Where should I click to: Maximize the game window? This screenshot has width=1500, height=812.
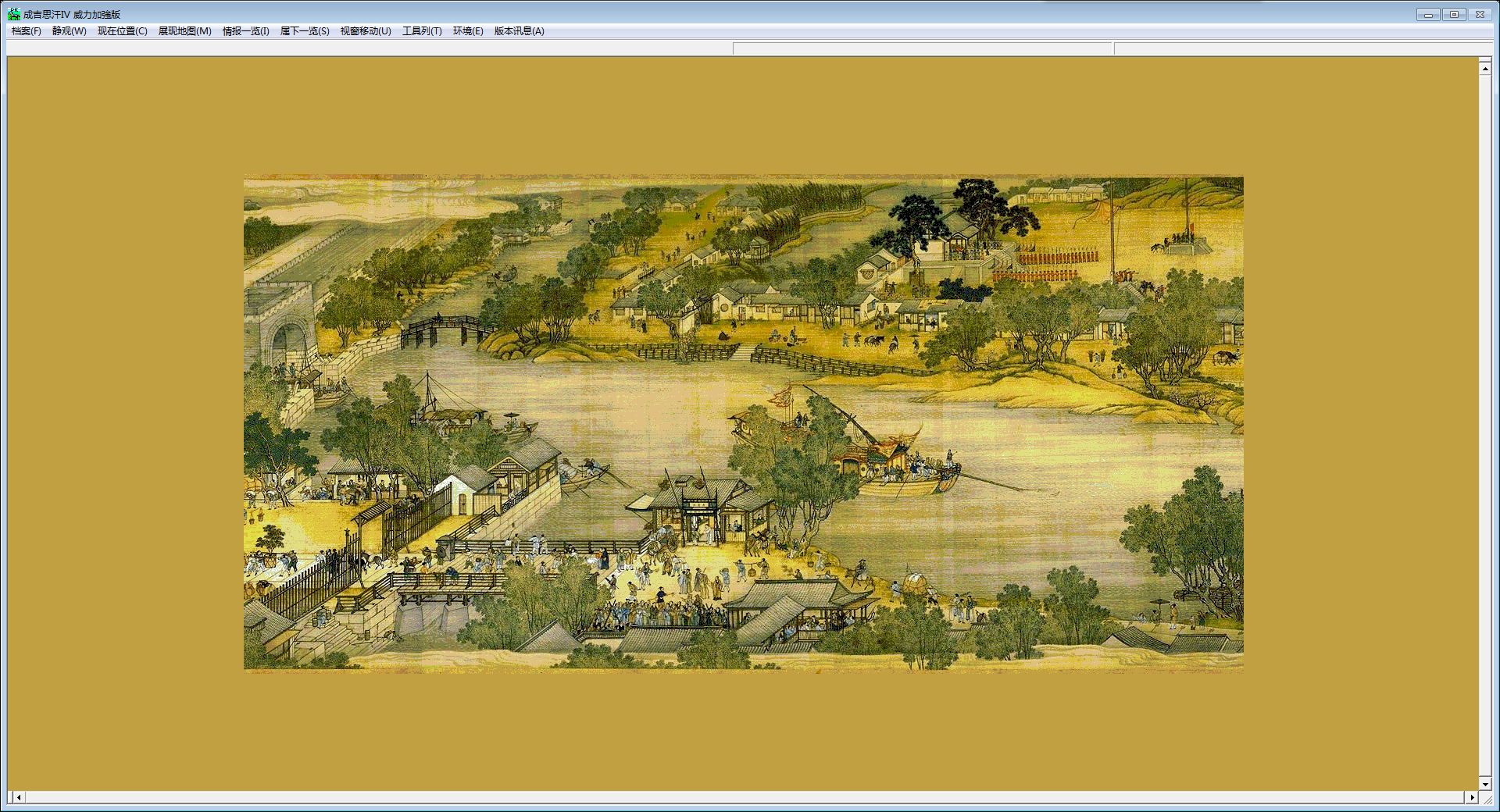(1454, 14)
